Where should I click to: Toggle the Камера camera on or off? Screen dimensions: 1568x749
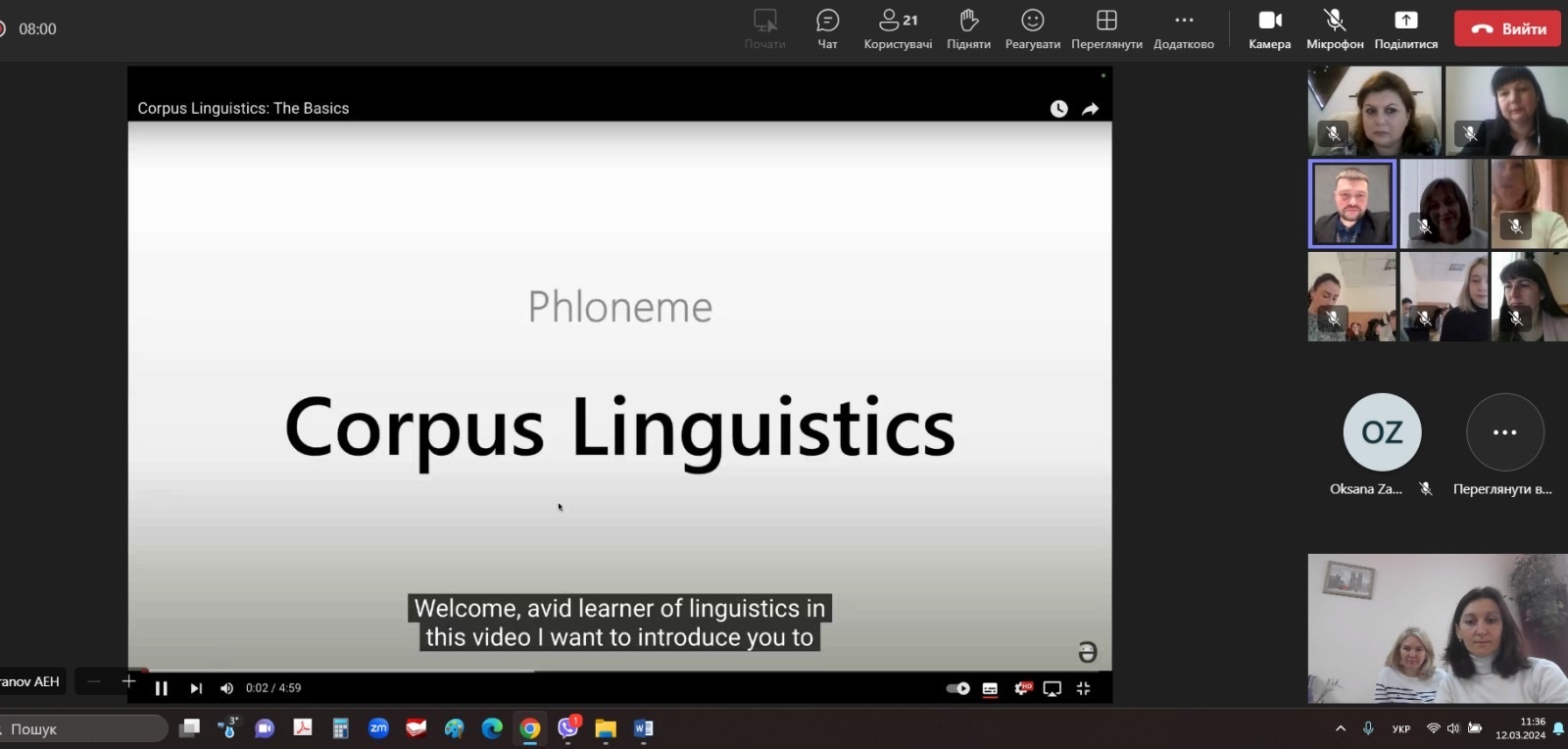pyautogui.click(x=1269, y=27)
